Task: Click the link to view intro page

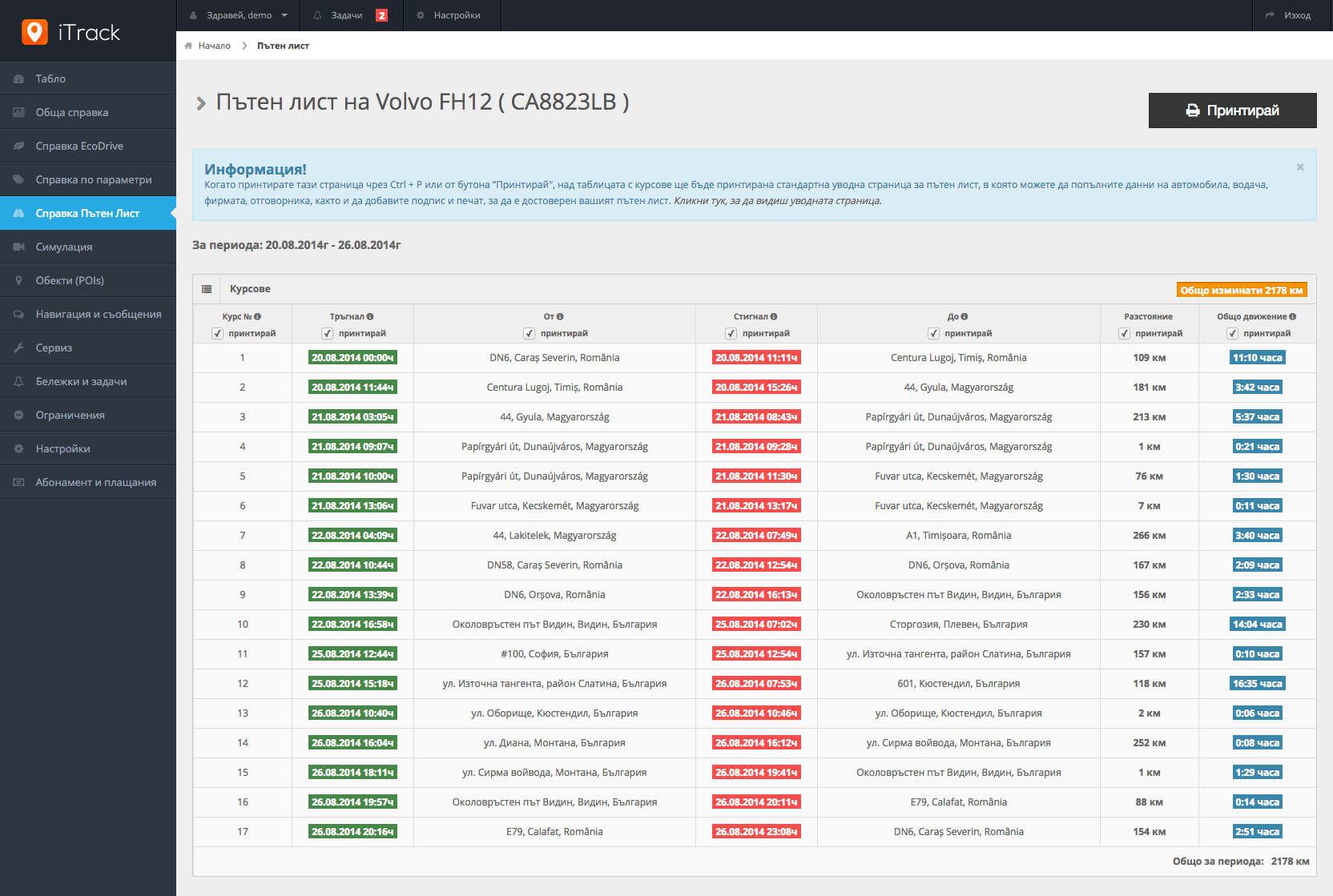Action: tap(778, 201)
